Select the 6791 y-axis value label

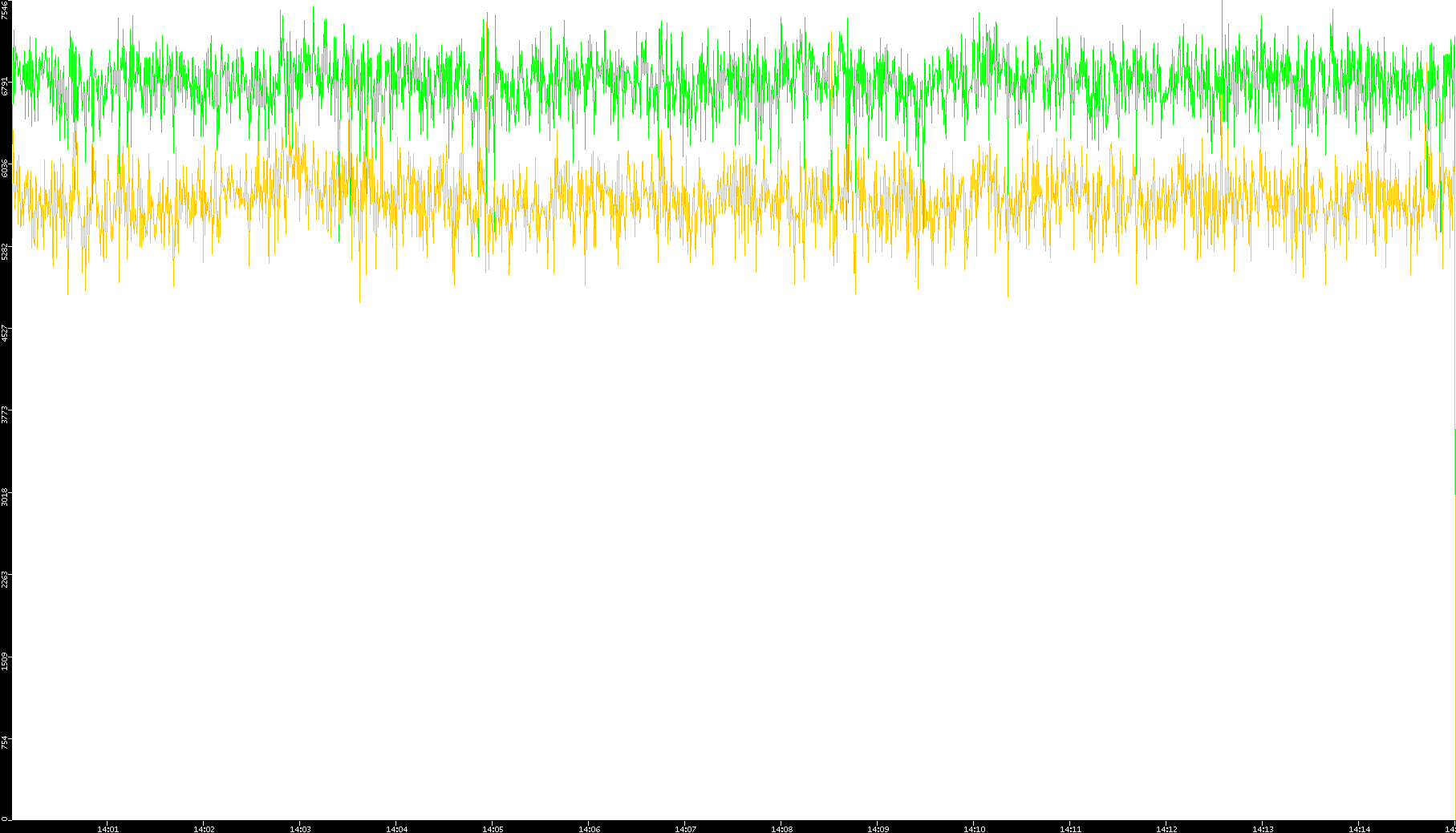[6, 87]
